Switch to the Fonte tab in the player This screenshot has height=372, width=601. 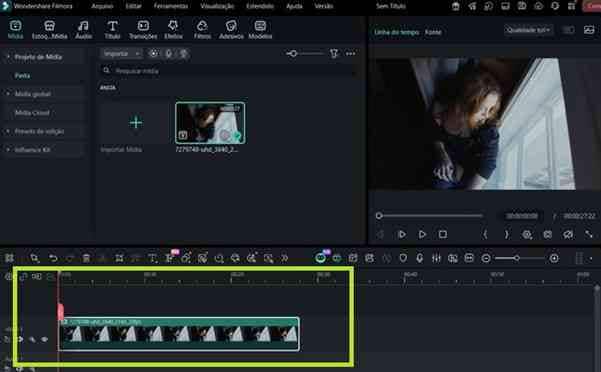433,32
